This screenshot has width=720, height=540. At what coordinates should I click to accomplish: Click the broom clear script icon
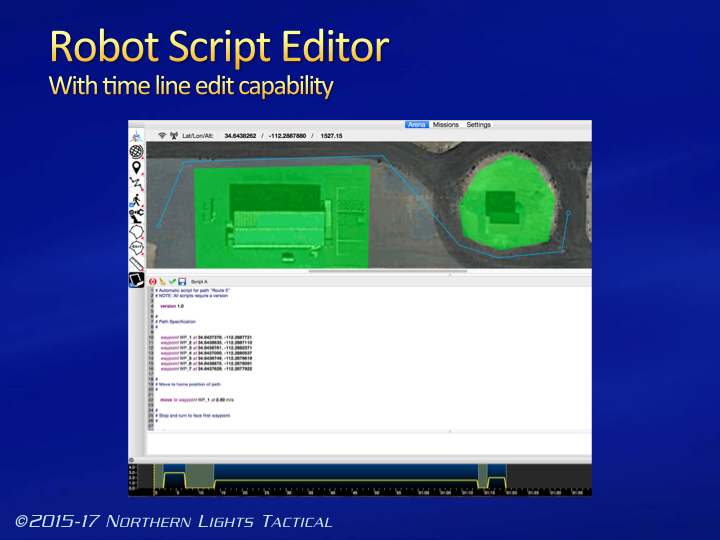coord(163,282)
